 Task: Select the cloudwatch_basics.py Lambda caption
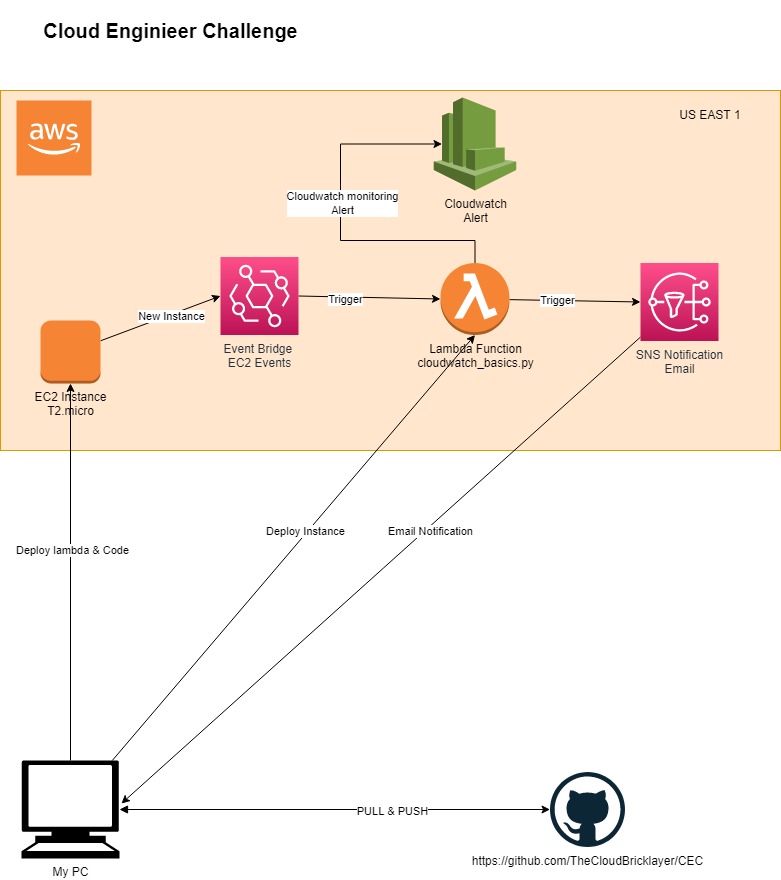(x=475, y=363)
